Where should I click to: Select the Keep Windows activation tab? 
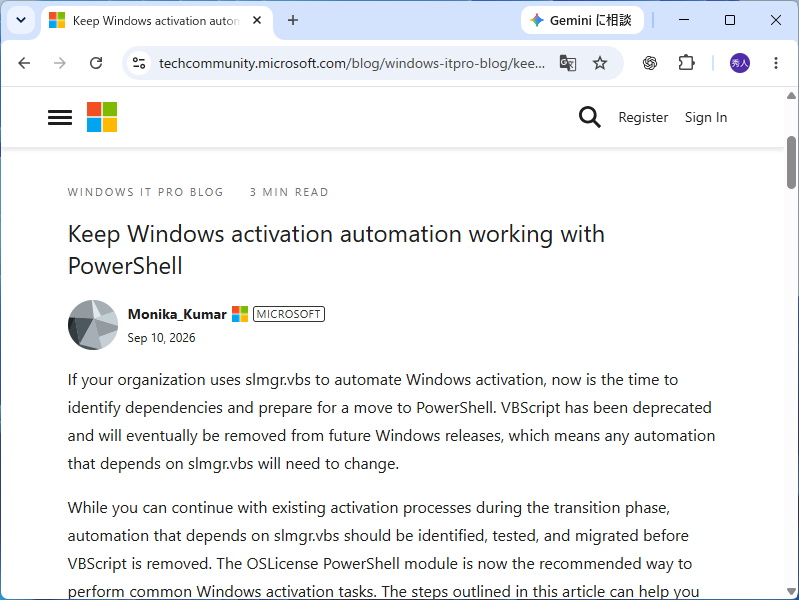pos(156,20)
